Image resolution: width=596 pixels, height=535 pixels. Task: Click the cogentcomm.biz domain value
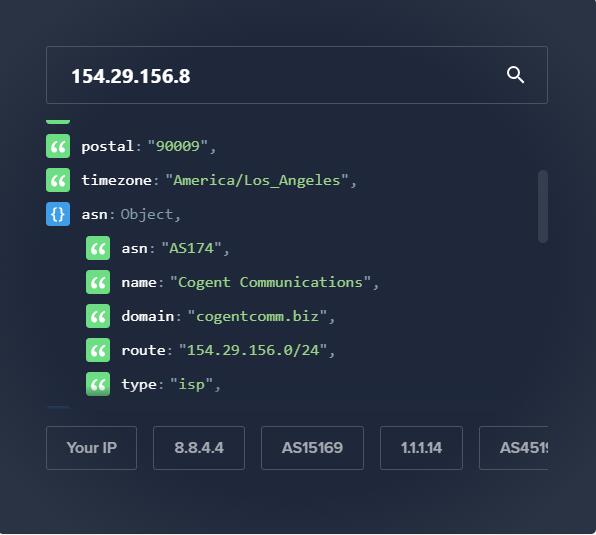click(x=257, y=316)
